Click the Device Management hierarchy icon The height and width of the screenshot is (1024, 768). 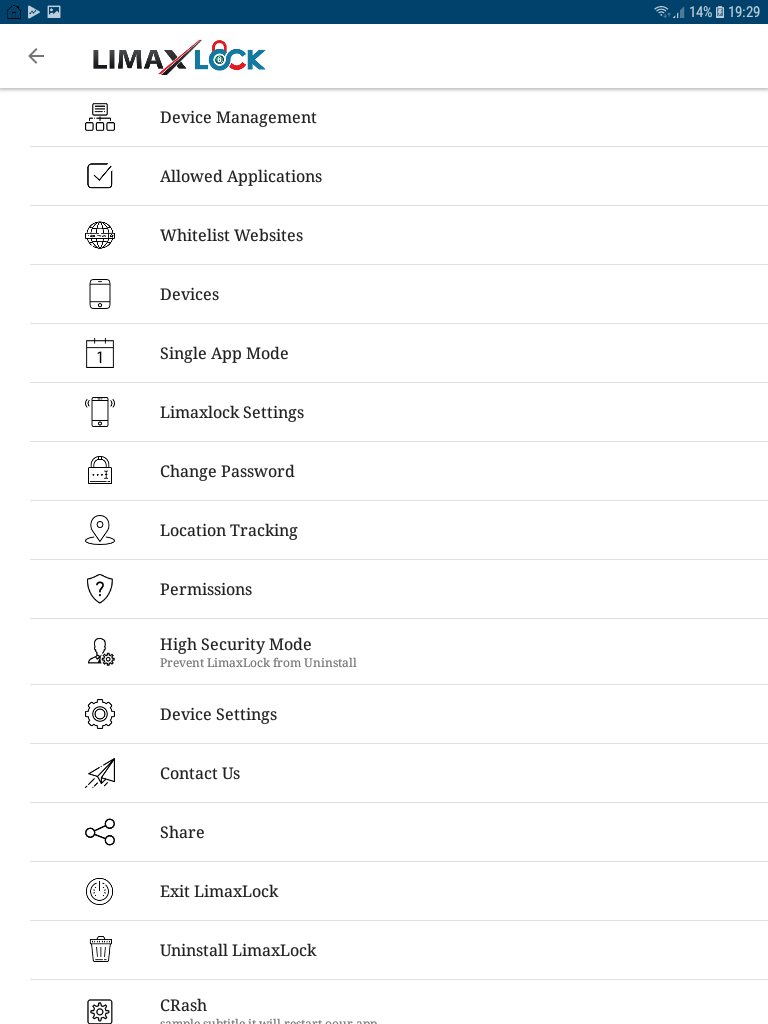click(100, 117)
